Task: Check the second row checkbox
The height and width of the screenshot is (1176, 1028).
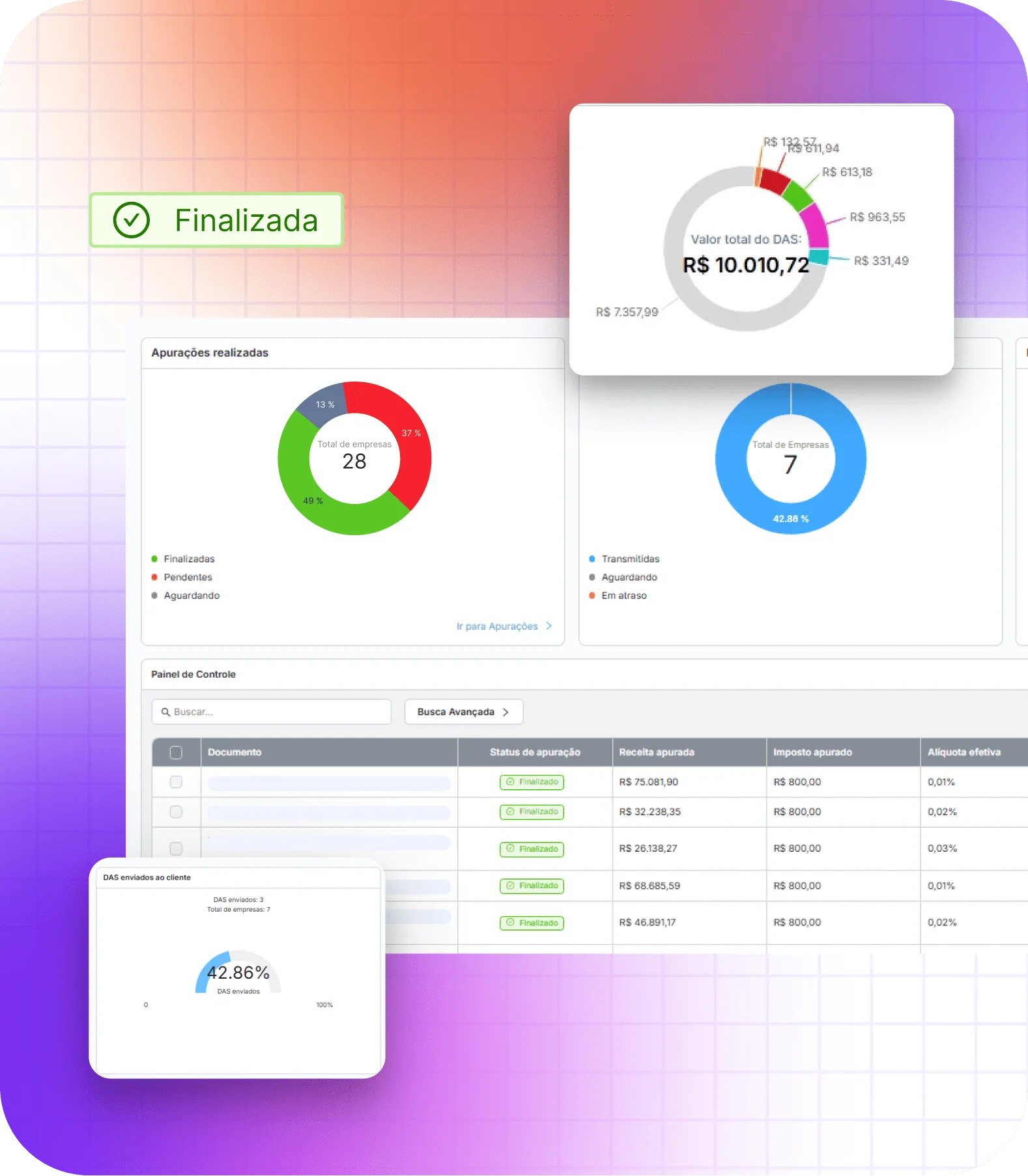Action: [176, 812]
